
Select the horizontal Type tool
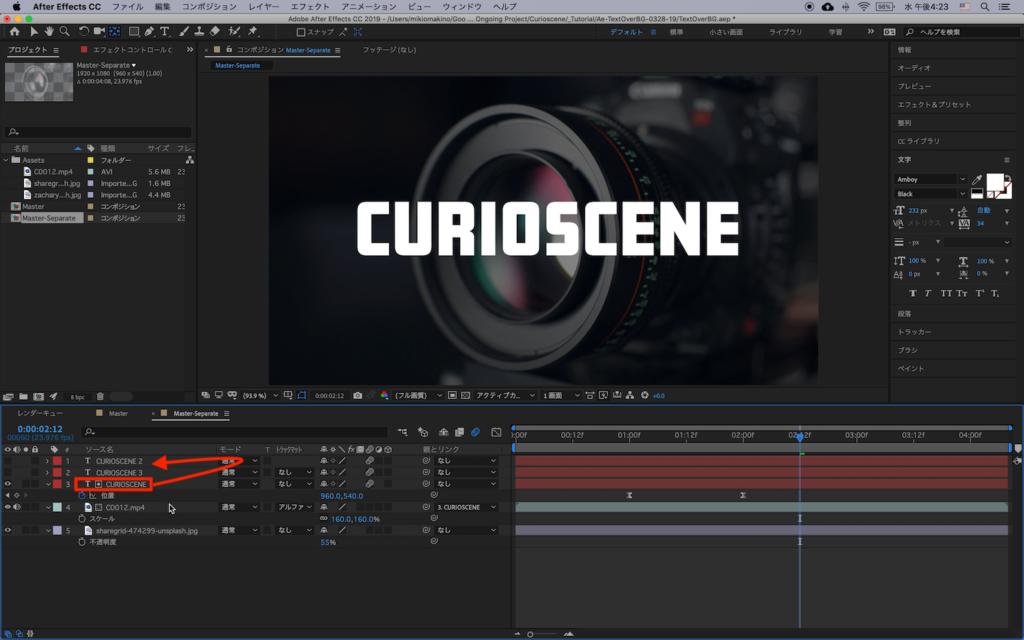click(165, 32)
